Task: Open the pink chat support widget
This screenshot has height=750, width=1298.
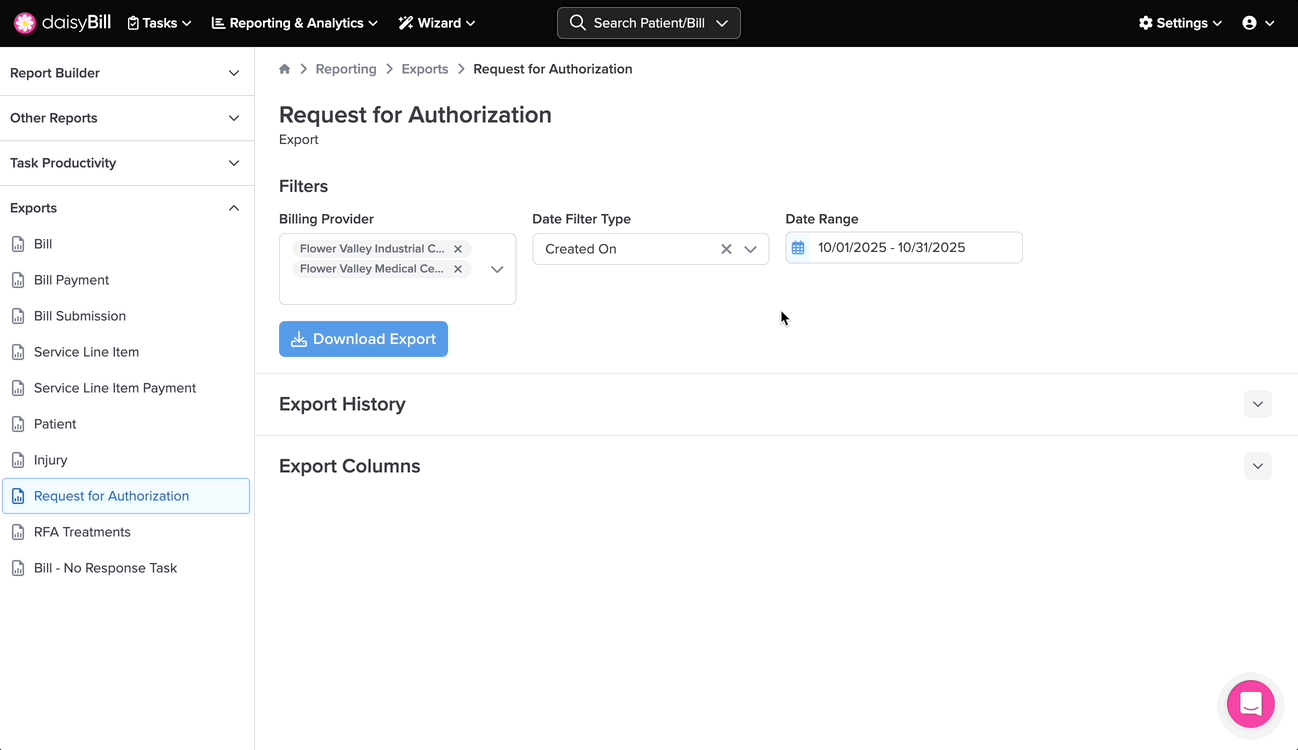Action: click(1250, 704)
